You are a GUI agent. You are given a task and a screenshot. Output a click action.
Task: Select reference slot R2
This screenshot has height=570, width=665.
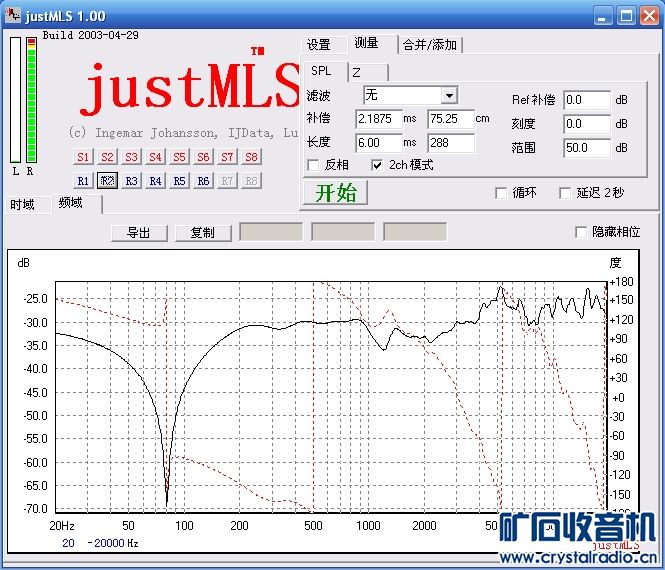coord(107,181)
